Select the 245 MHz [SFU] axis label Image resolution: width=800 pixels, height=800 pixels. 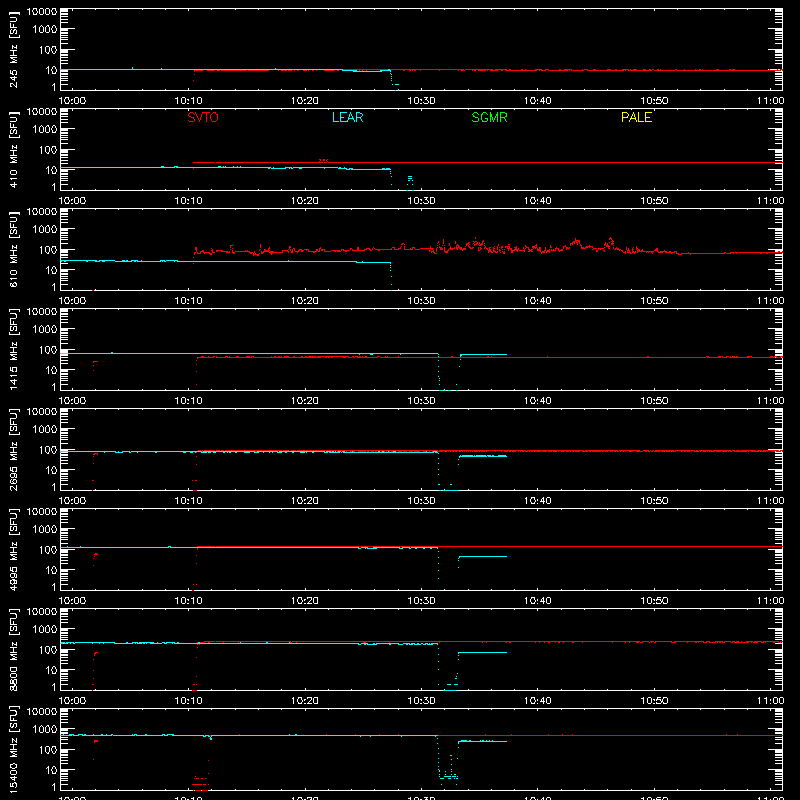14,49
